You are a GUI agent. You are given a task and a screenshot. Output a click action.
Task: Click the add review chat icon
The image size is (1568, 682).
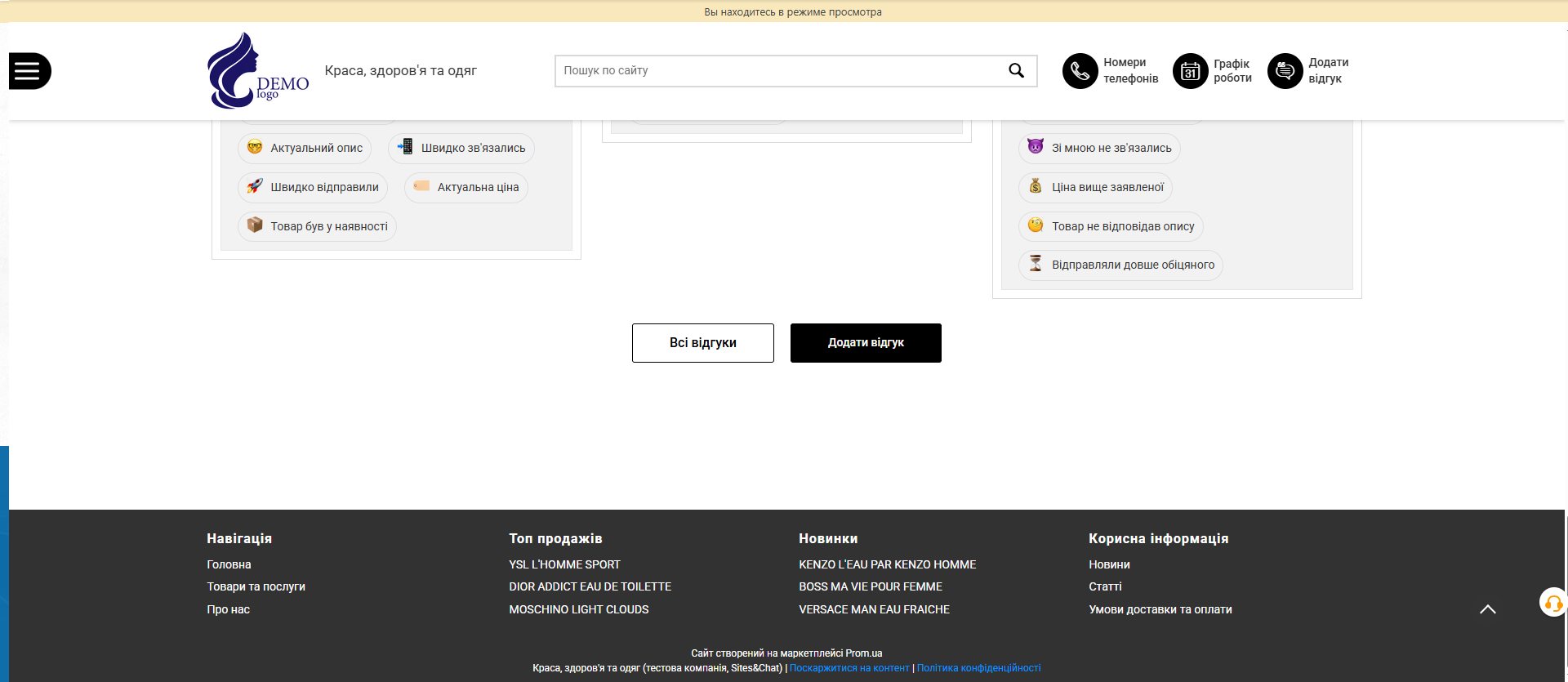[1285, 71]
